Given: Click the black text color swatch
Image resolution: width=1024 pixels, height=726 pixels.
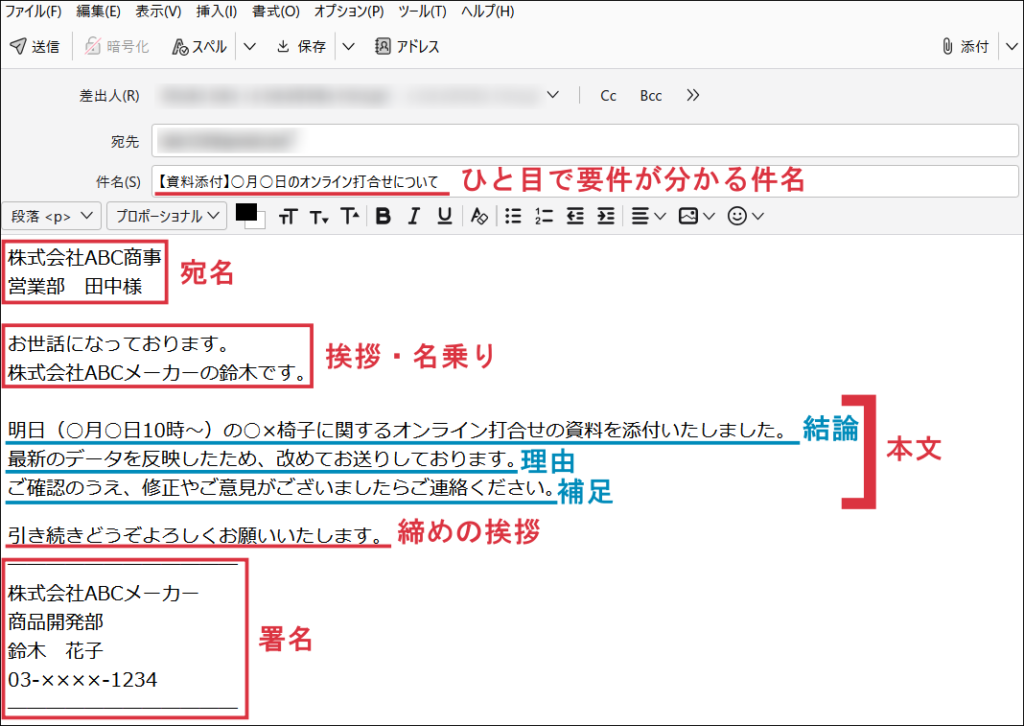Looking at the screenshot, I should (x=245, y=212).
